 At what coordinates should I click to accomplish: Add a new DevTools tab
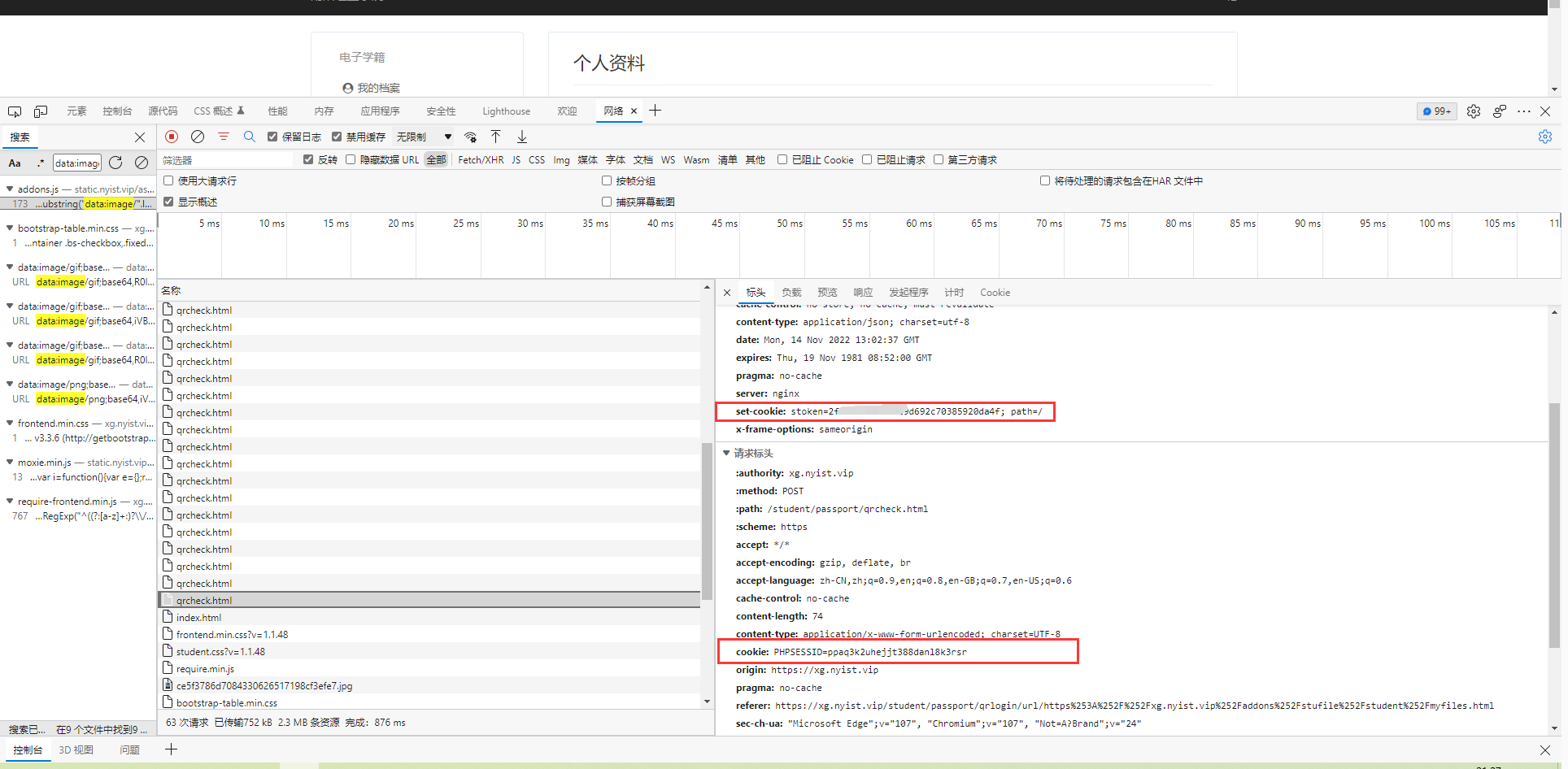656,111
